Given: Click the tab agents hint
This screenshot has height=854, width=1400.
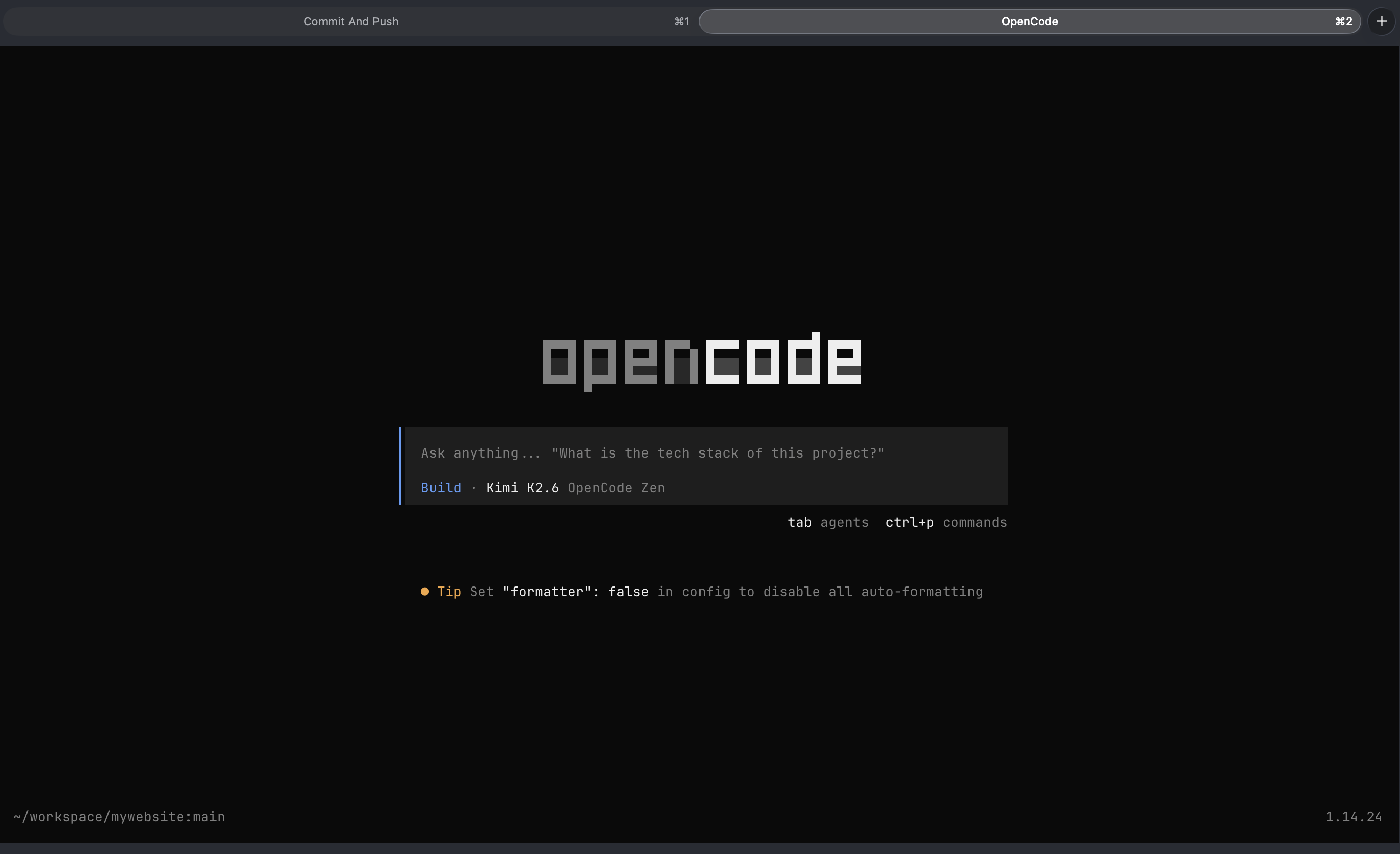Looking at the screenshot, I should (828, 522).
